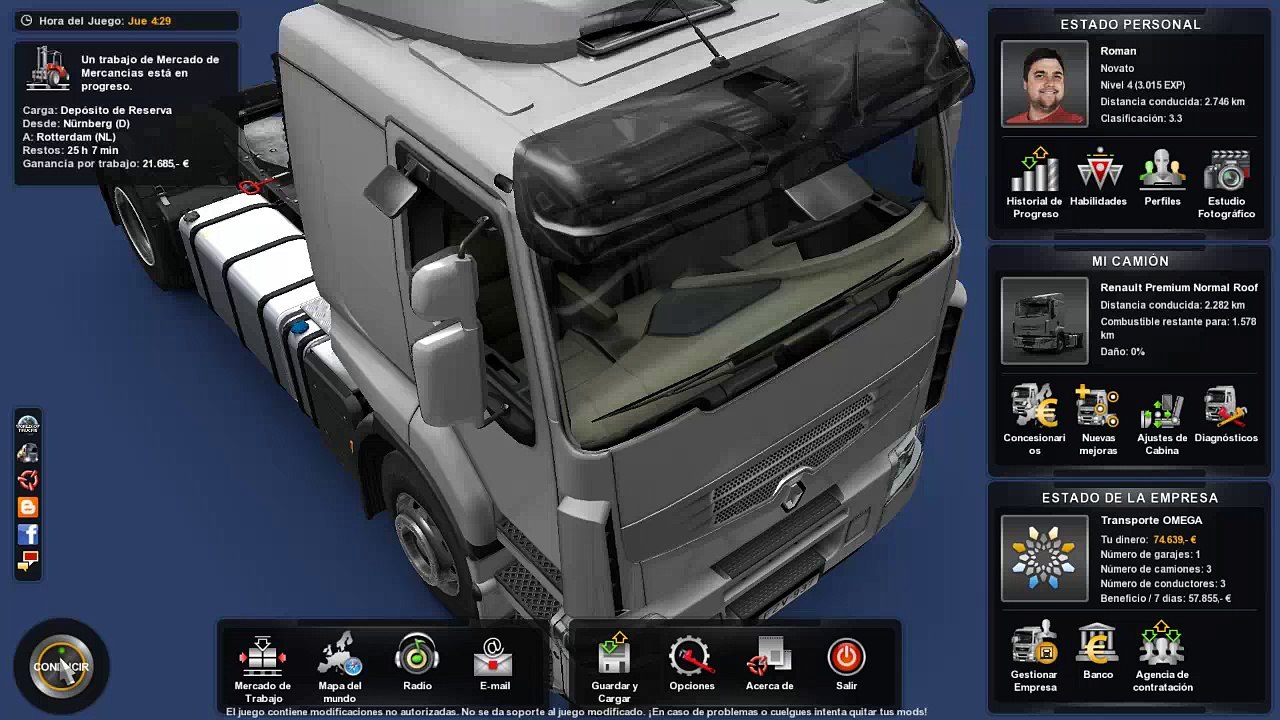
Task: Click the 'A: Rotterdam (NL)' destination text
Action: pos(69,137)
